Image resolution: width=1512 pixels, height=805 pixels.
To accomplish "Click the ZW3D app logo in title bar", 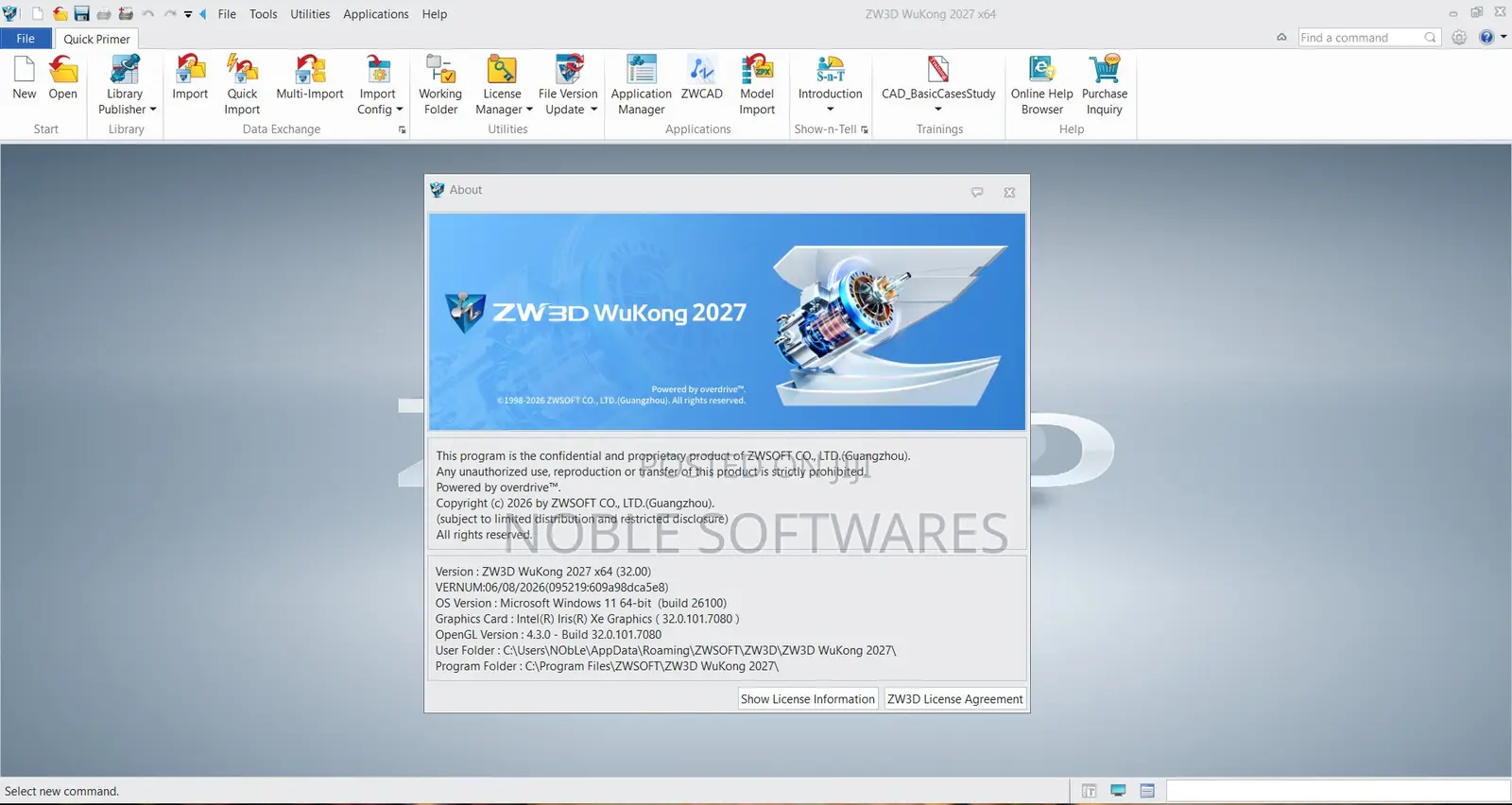I will tap(10, 13).
